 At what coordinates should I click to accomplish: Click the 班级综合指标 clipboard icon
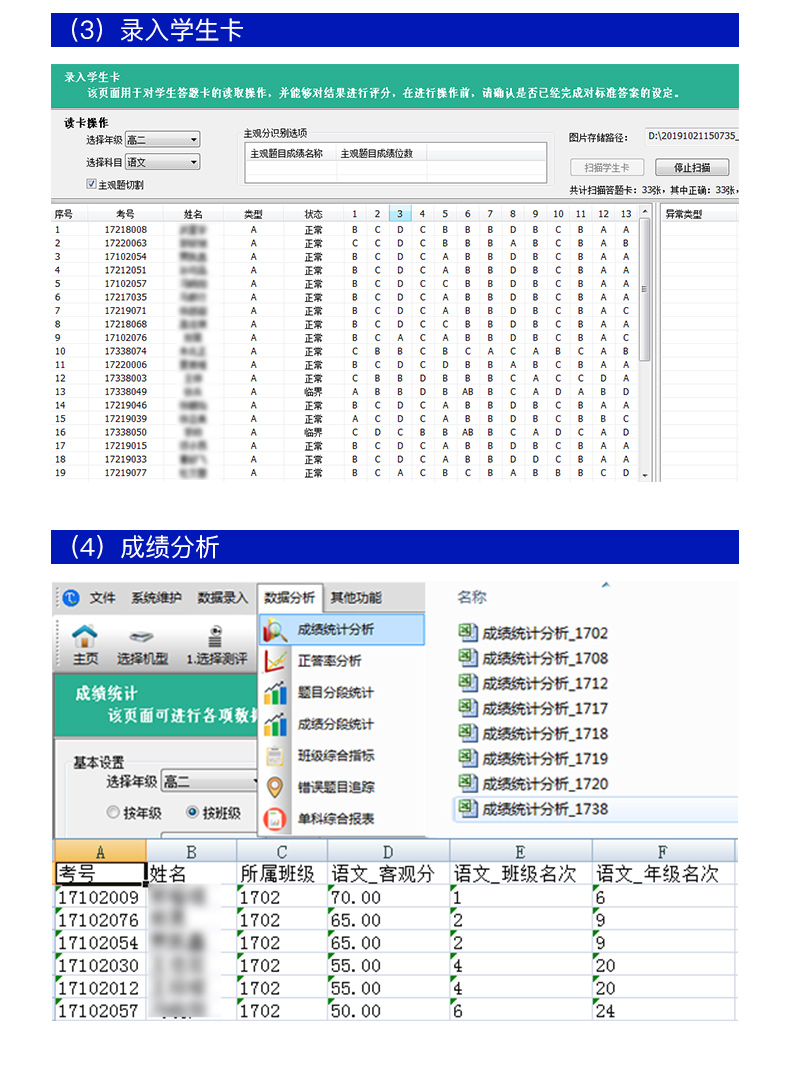click(x=275, y=755)
